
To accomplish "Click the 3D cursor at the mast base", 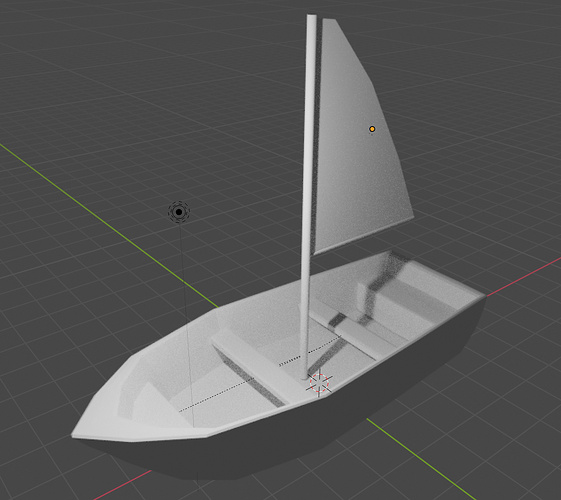I will (319, 383).
